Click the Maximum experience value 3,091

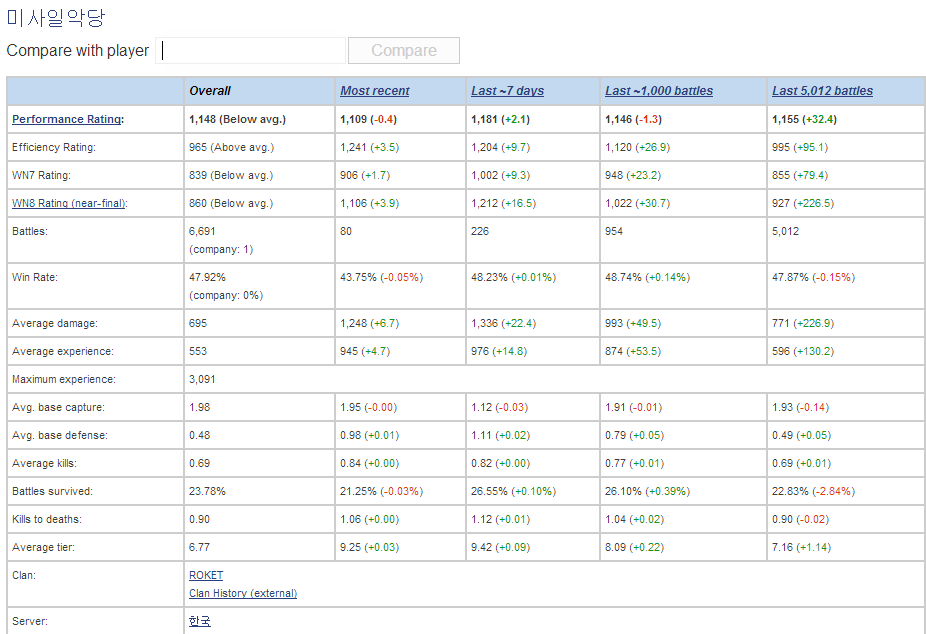pos(202,379)
